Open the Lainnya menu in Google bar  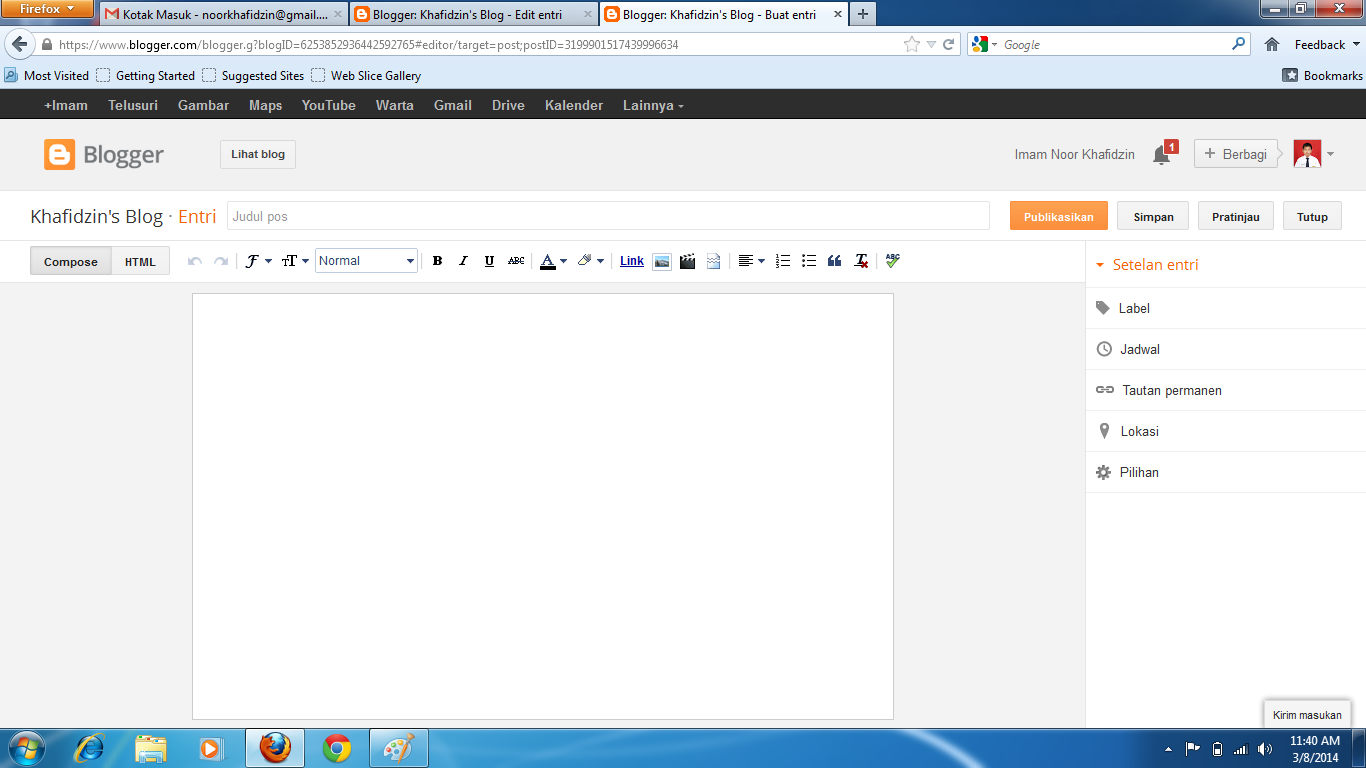click(x=652, y=105)
